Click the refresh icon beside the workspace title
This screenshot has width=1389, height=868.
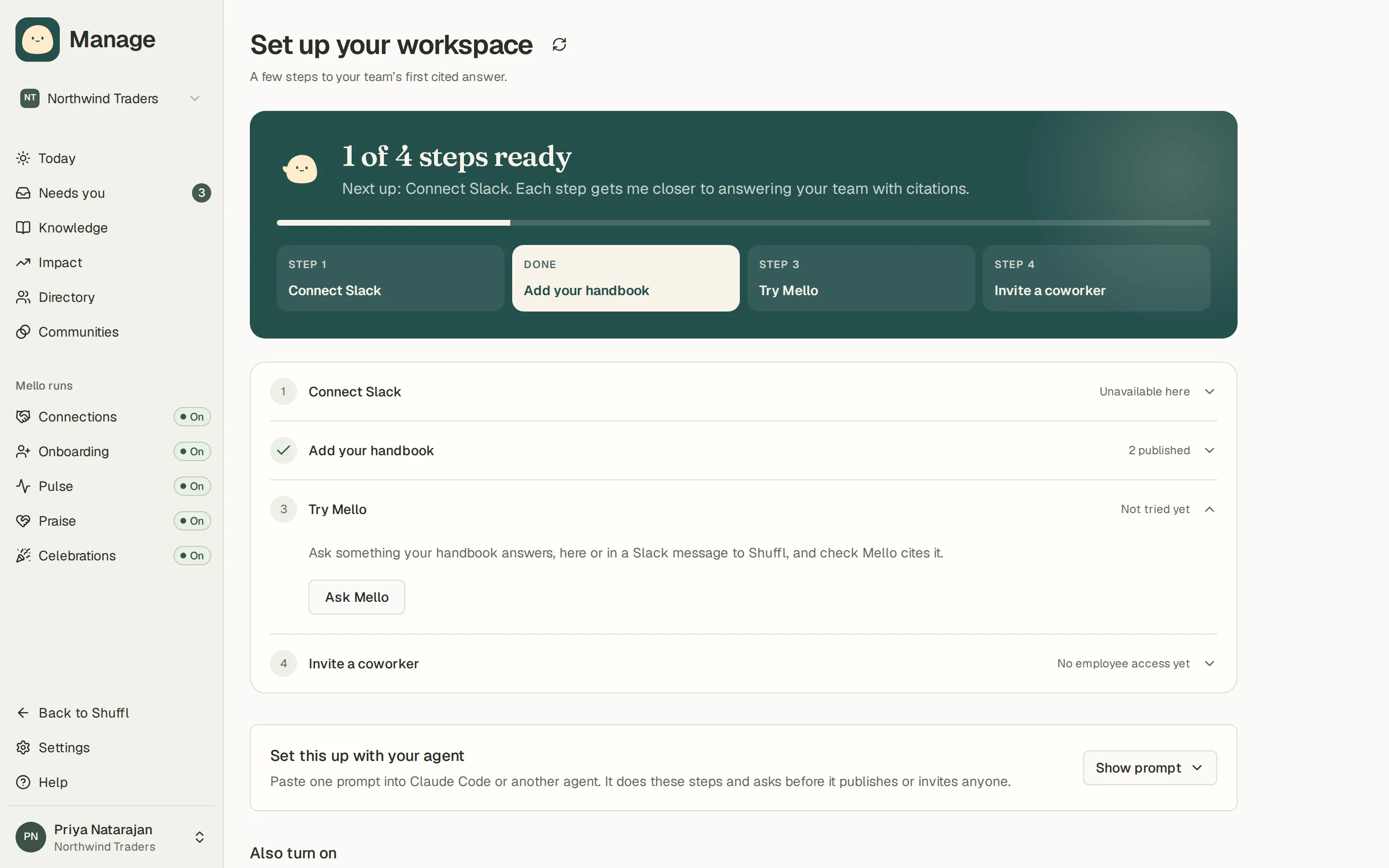click(559, 45)
